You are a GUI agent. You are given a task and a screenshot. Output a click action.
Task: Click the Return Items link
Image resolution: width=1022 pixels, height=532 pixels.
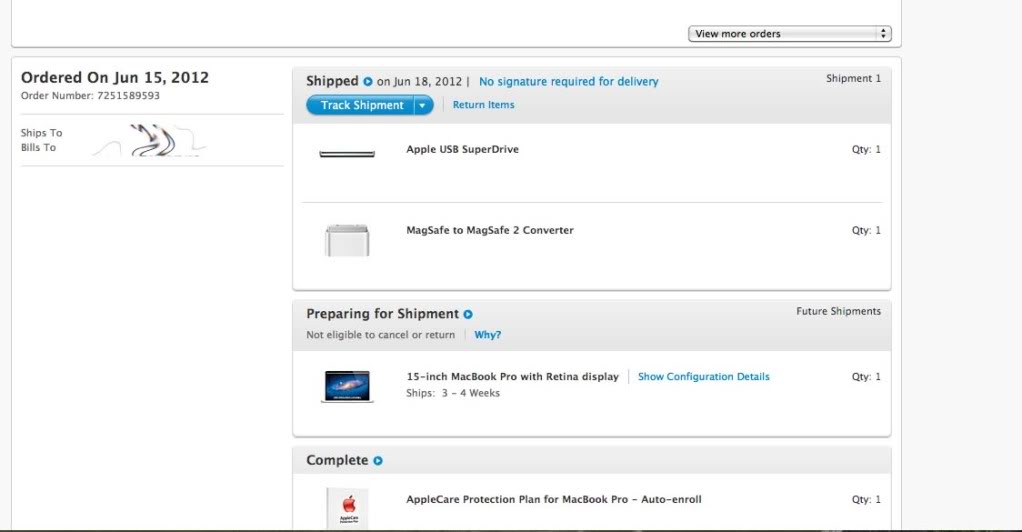(483, 104)
